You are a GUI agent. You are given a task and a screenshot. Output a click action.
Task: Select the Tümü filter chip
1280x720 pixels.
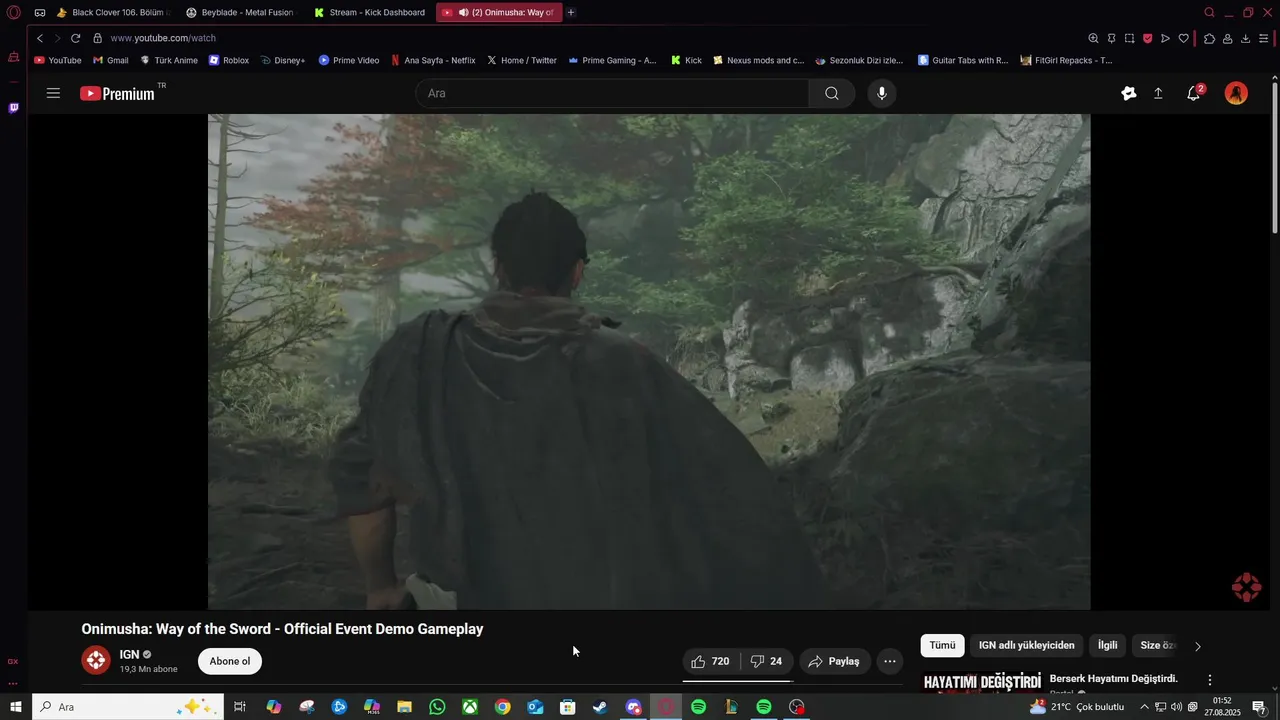942,645
